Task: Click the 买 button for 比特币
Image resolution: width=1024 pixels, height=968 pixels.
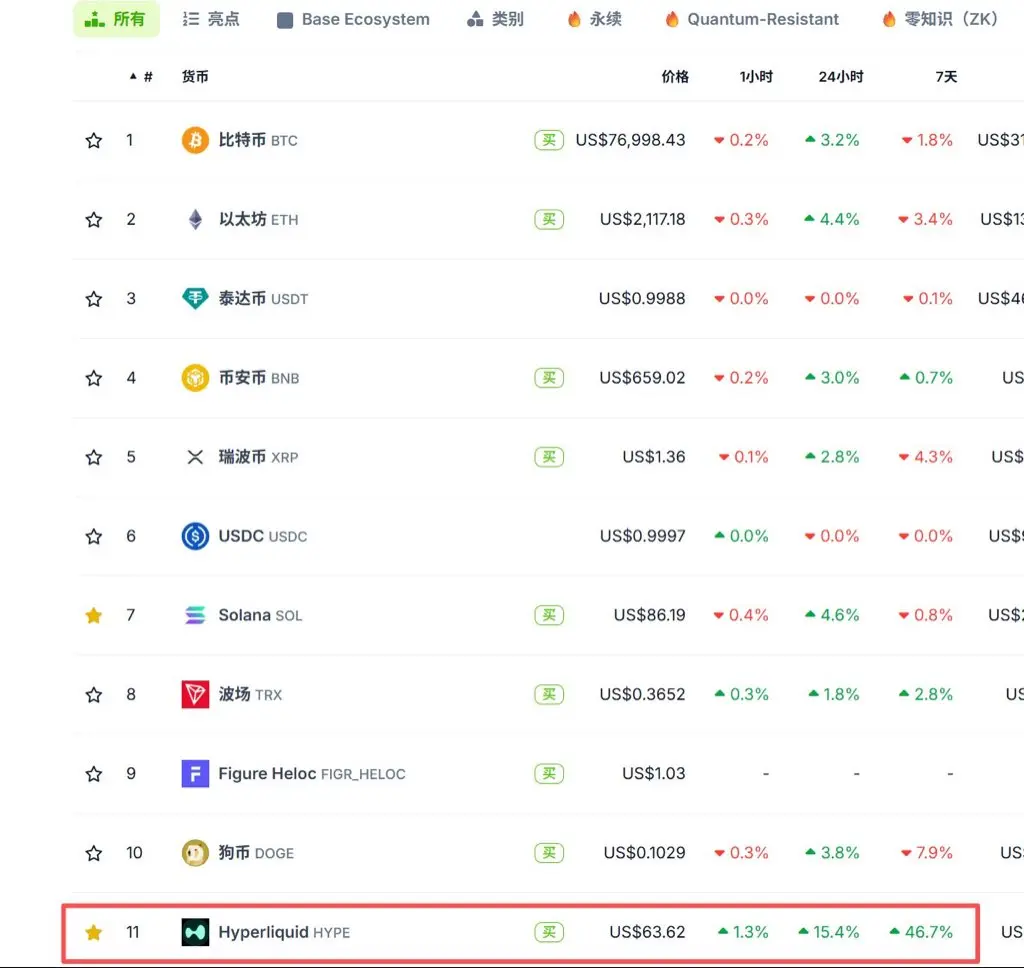Action: [549, 140]
